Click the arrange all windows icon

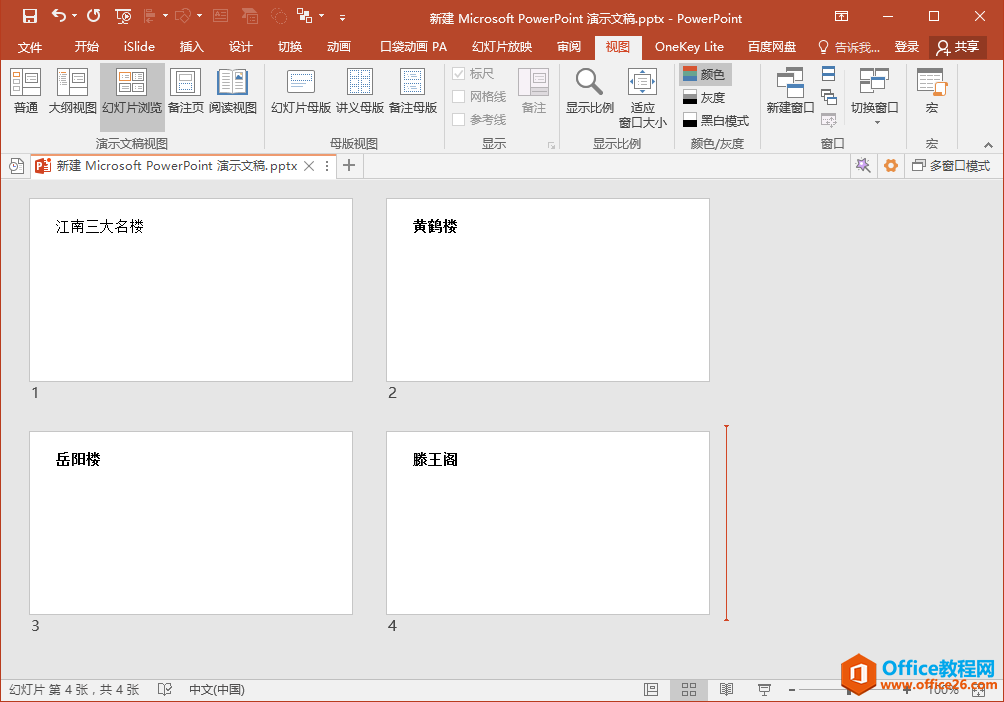829,74
